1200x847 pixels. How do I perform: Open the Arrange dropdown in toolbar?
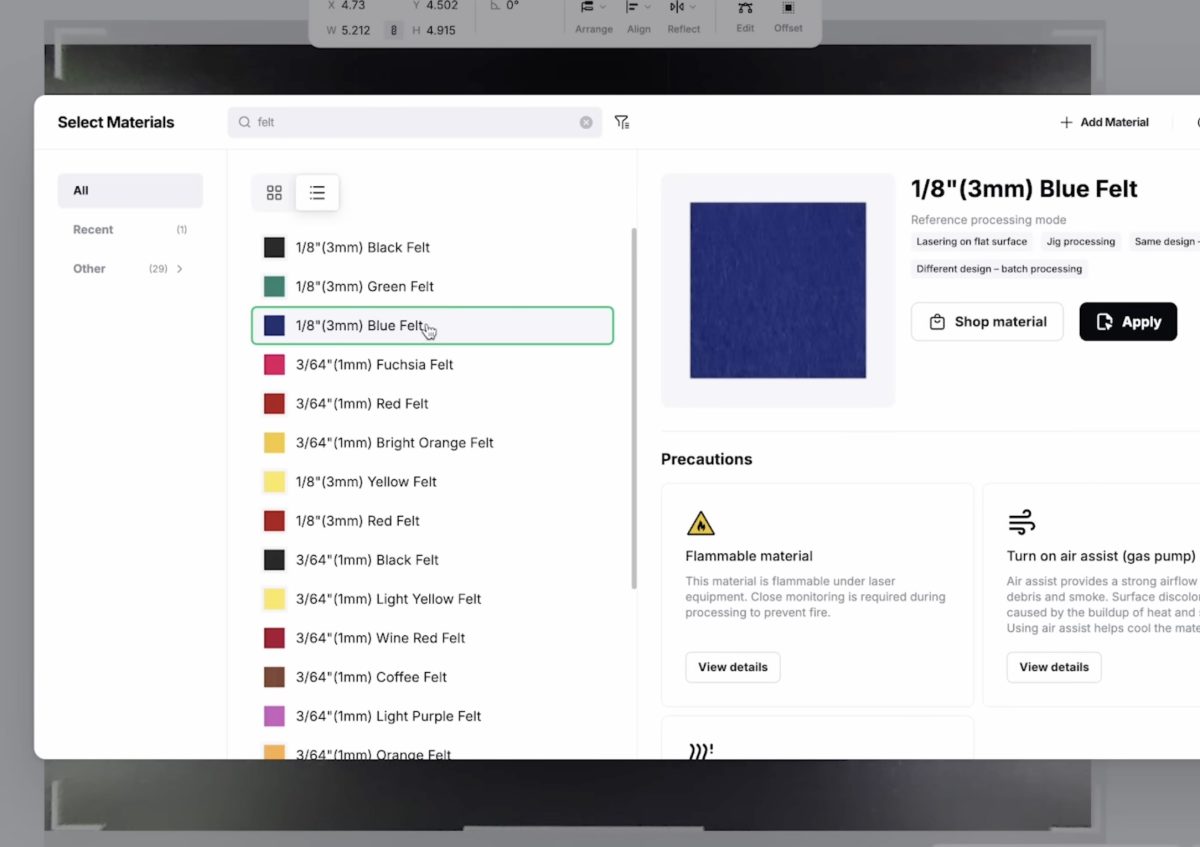(593, 18)
